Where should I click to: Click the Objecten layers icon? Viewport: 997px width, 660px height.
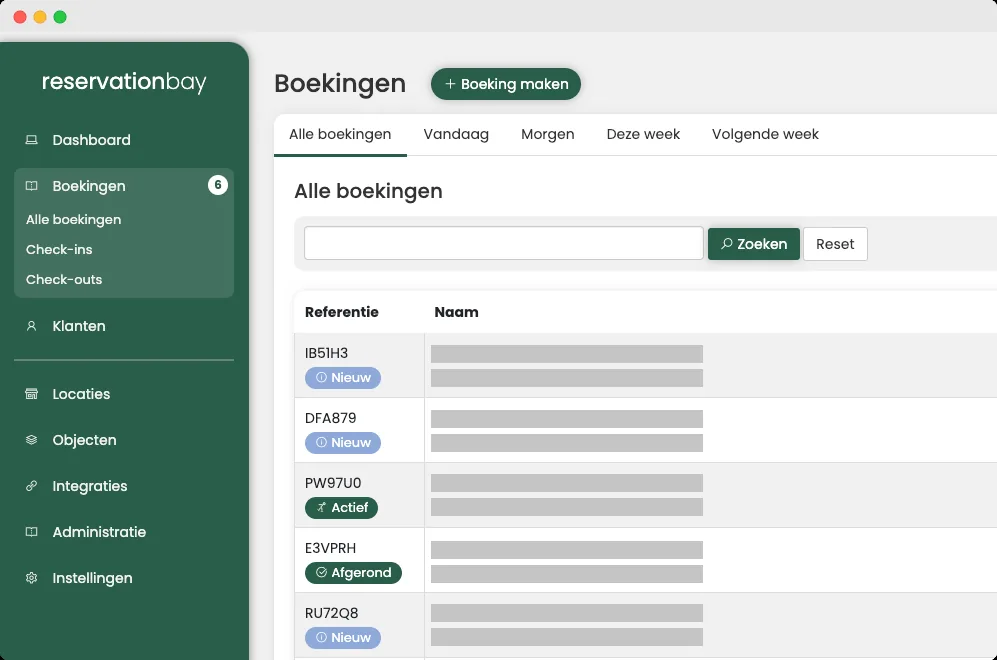[31, 440]
